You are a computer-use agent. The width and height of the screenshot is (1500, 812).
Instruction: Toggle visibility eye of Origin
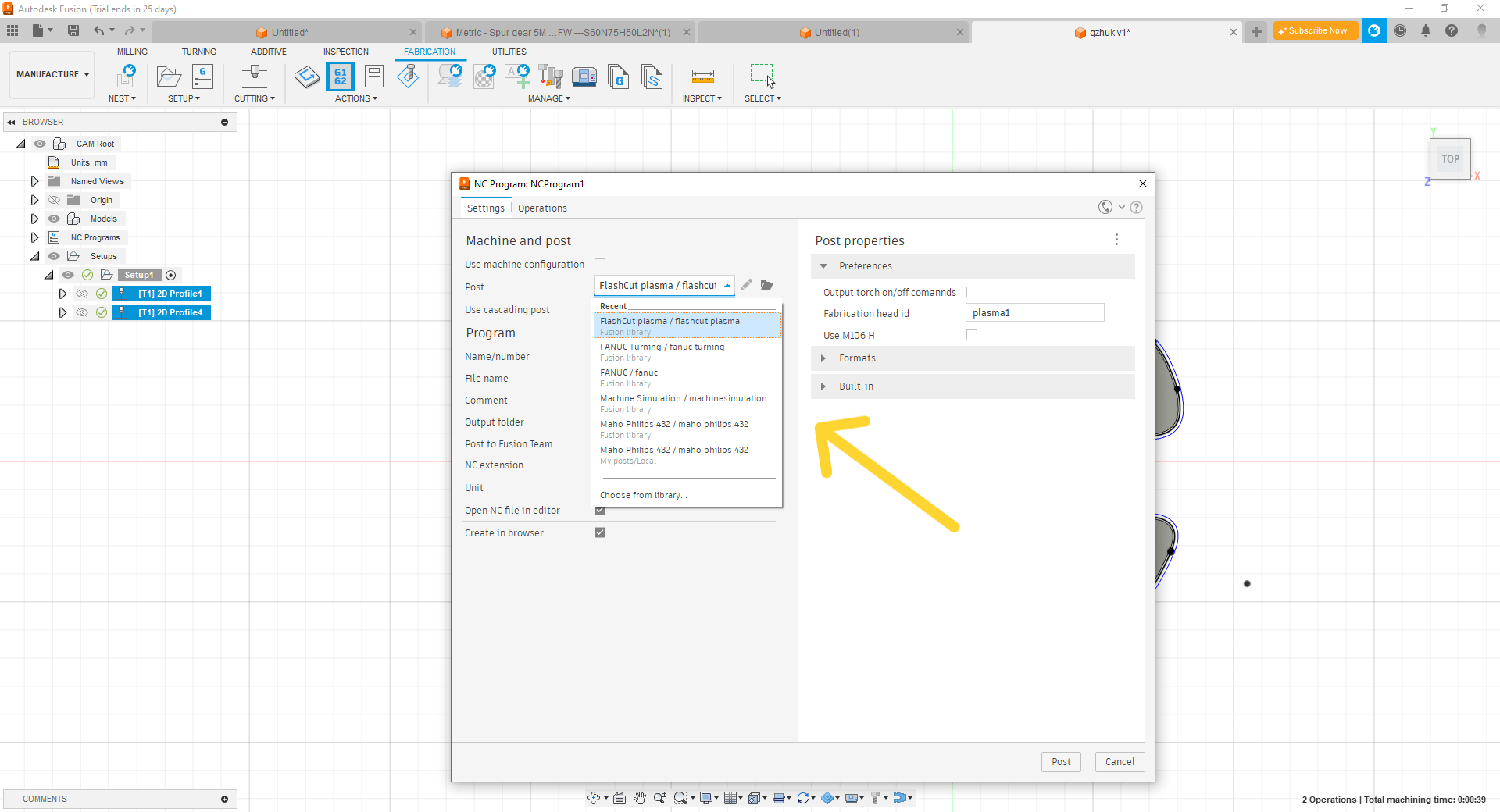[x=54, y=200]
